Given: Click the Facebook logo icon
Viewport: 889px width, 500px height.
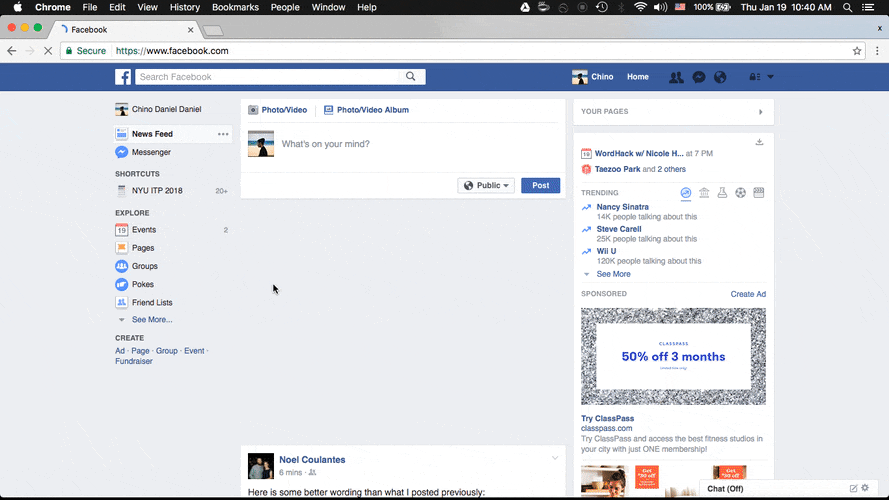Looking at the screenshot, I should (123, 77).
